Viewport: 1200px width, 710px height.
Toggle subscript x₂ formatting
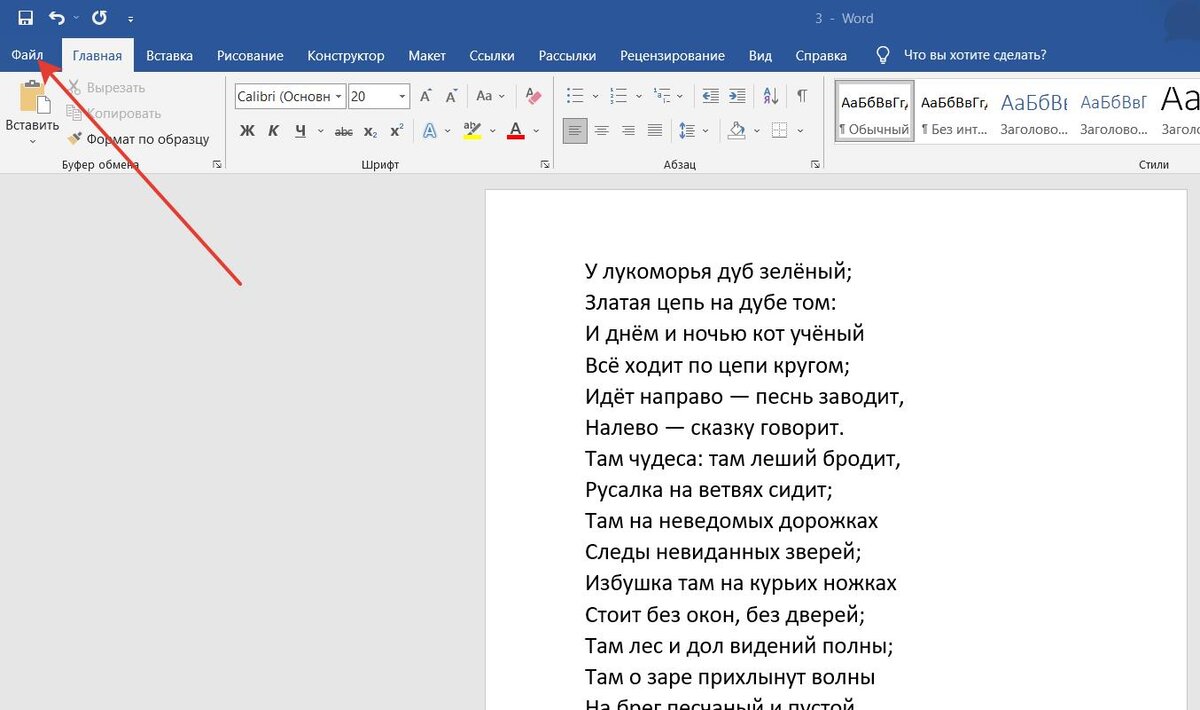point(370,131)
